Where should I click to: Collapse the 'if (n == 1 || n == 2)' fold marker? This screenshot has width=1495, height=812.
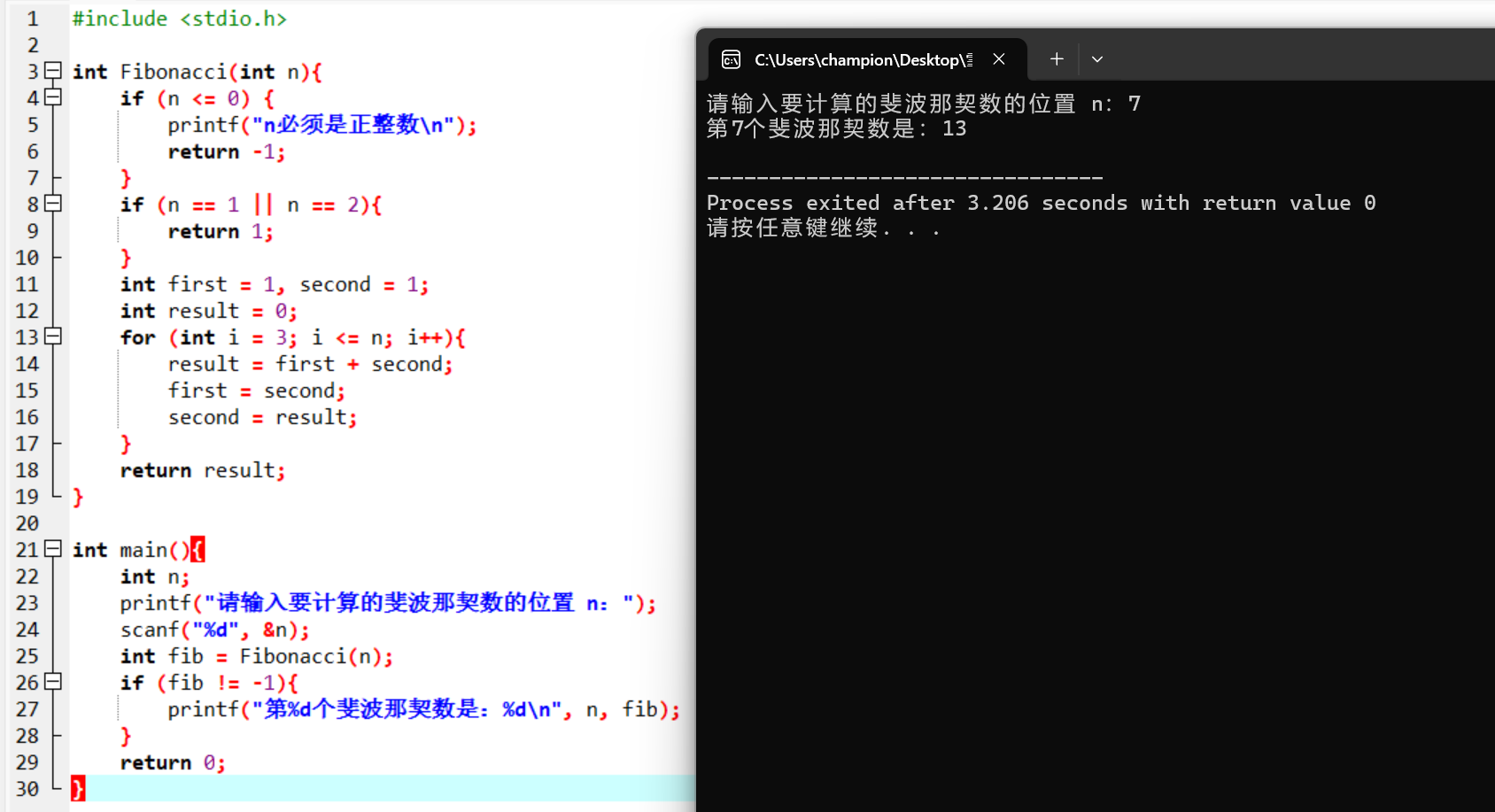[53, 204]
